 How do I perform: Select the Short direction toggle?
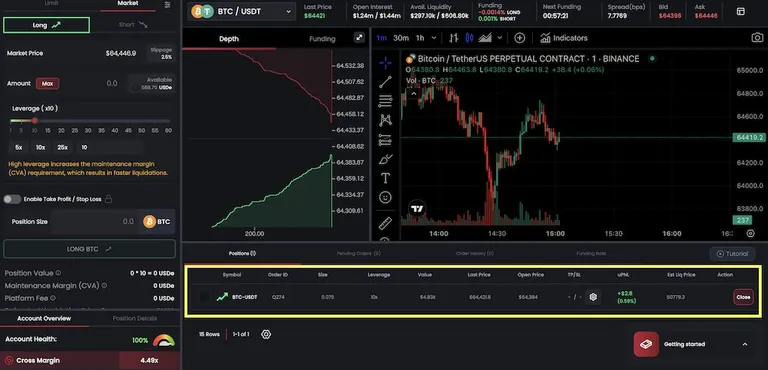point(133,25)
